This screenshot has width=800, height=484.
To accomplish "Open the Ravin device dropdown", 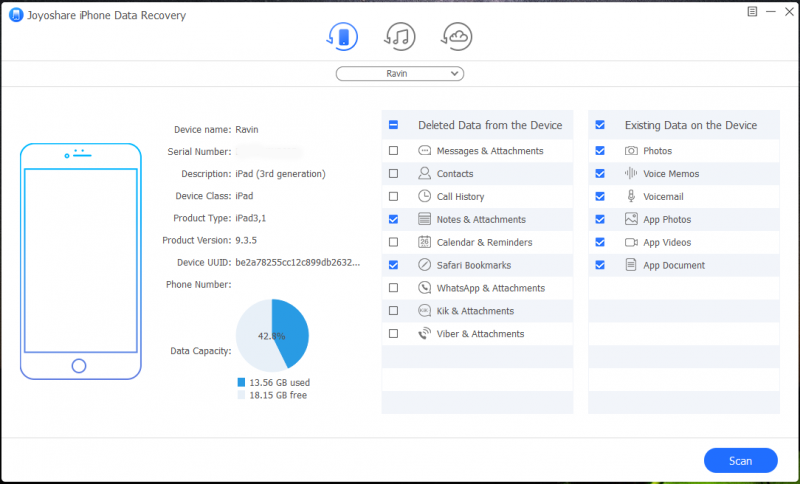I will click(x=399, y=73).
